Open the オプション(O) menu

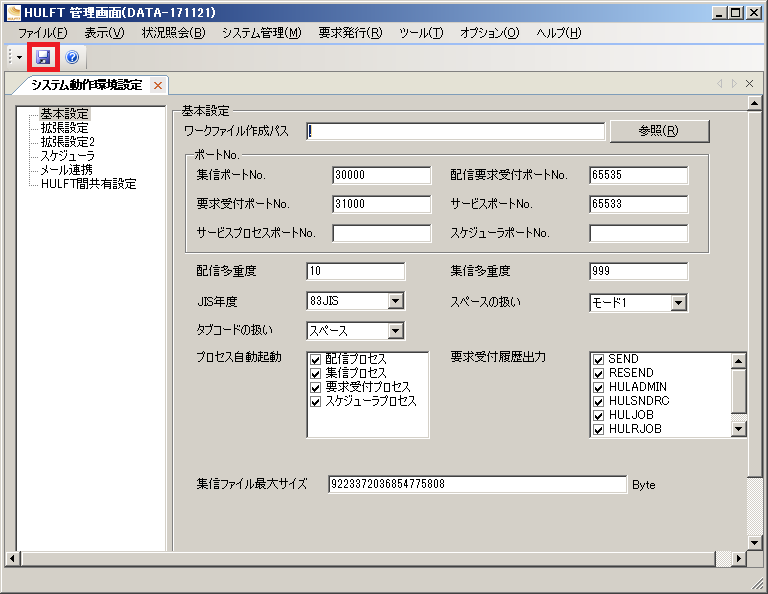tap(489, 33)
